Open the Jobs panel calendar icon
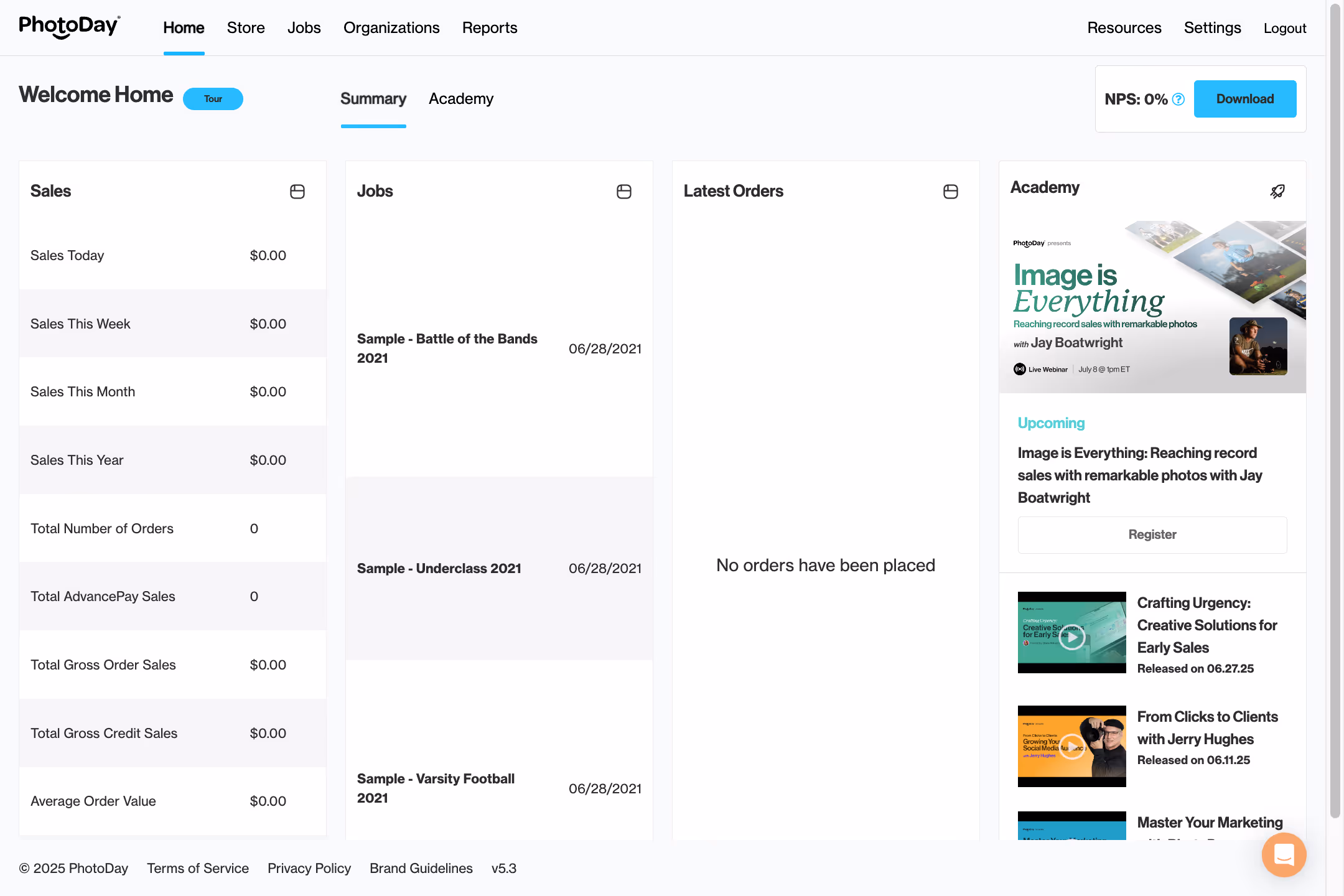This screenshot has height=896, width=1344. pyautogui.click(x=624, y=192)
